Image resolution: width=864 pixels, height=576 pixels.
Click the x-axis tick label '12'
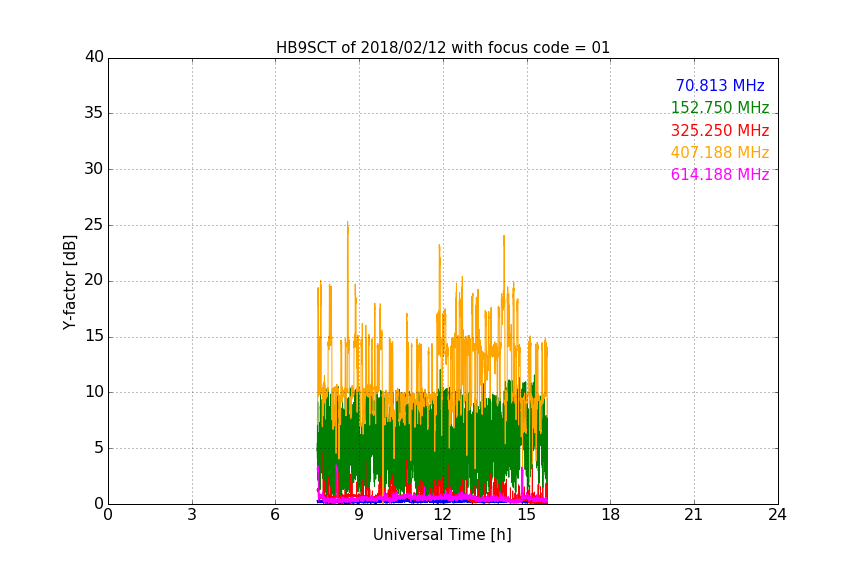point(442,515)
